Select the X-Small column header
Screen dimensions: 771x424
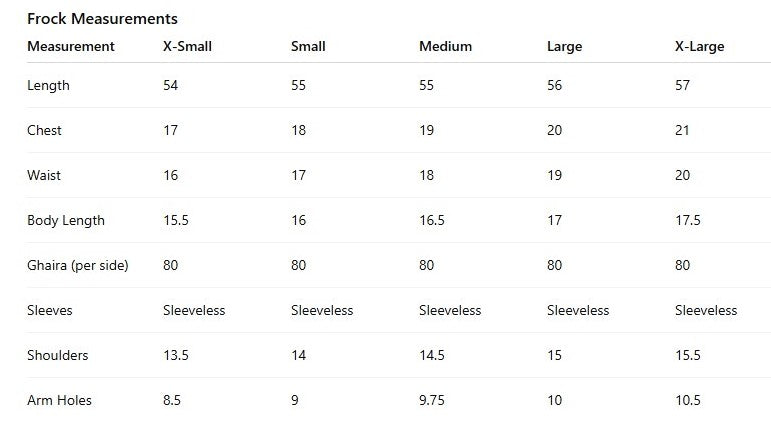click(187, 46)
